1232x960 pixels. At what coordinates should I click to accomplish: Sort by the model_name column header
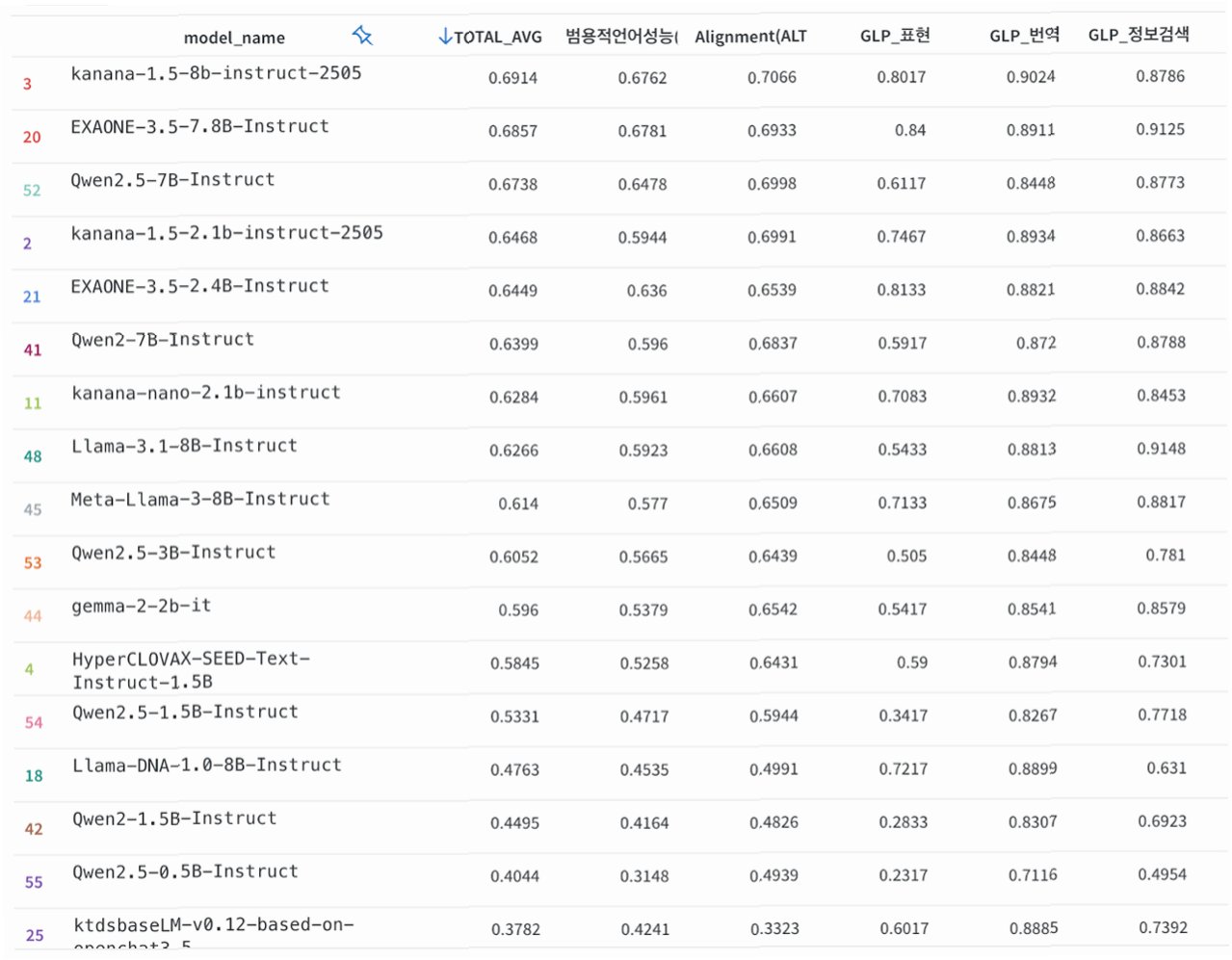(234, 38)
